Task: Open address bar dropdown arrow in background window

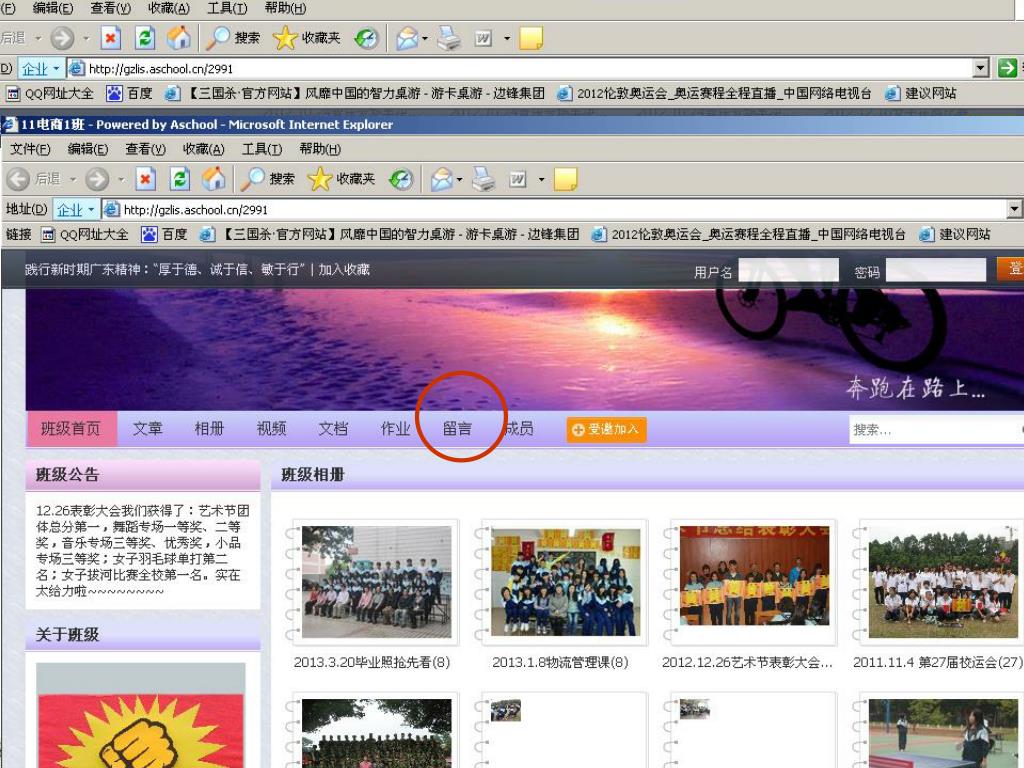Action: point(981,68)
